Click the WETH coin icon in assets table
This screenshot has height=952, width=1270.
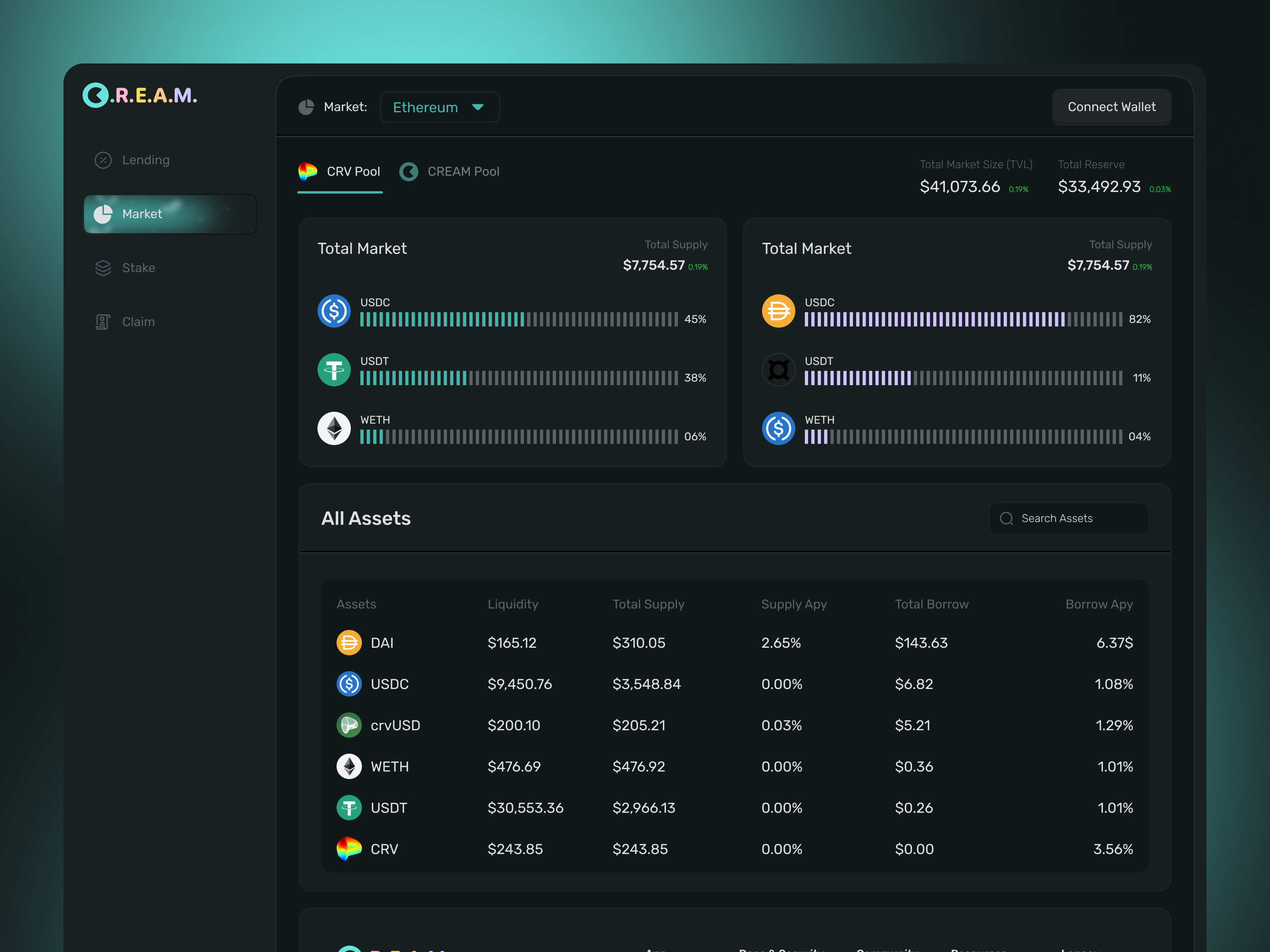(x=349, y=767)
